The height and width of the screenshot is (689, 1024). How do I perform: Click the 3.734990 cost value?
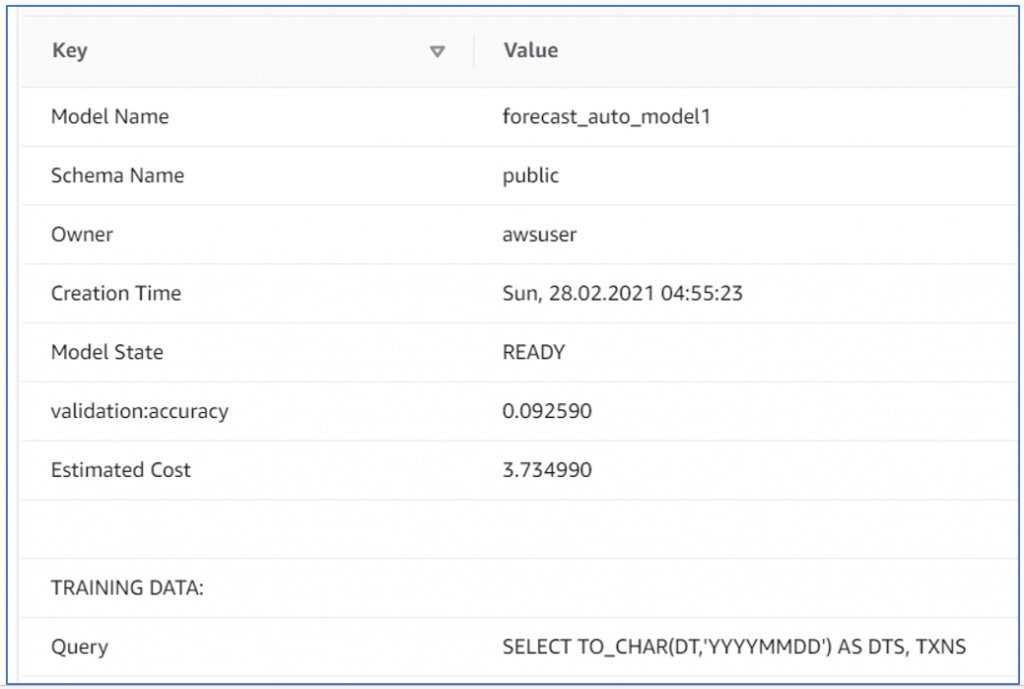[x=547, y=470]
